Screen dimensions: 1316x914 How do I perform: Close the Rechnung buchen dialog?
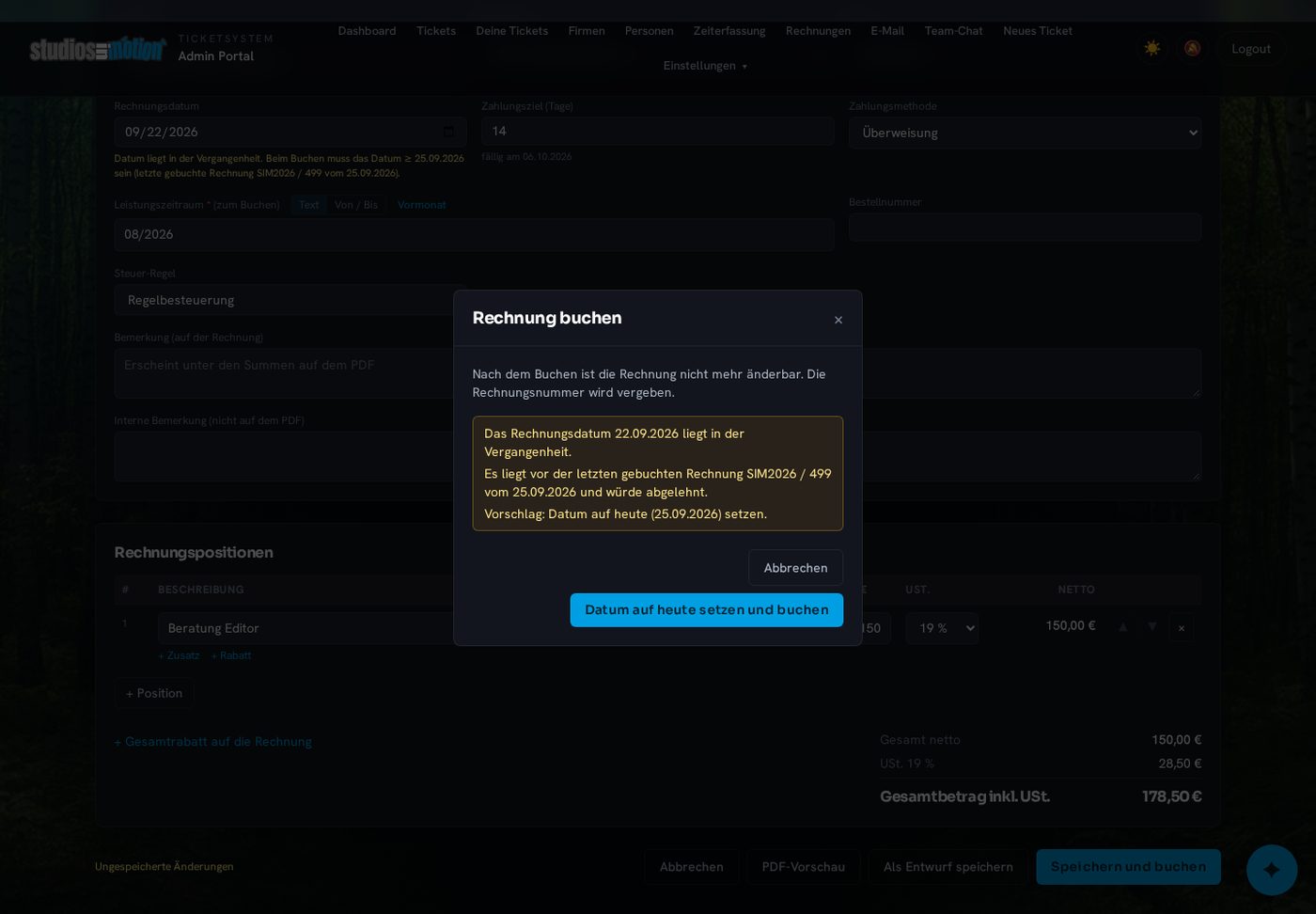tap(838, 320)
